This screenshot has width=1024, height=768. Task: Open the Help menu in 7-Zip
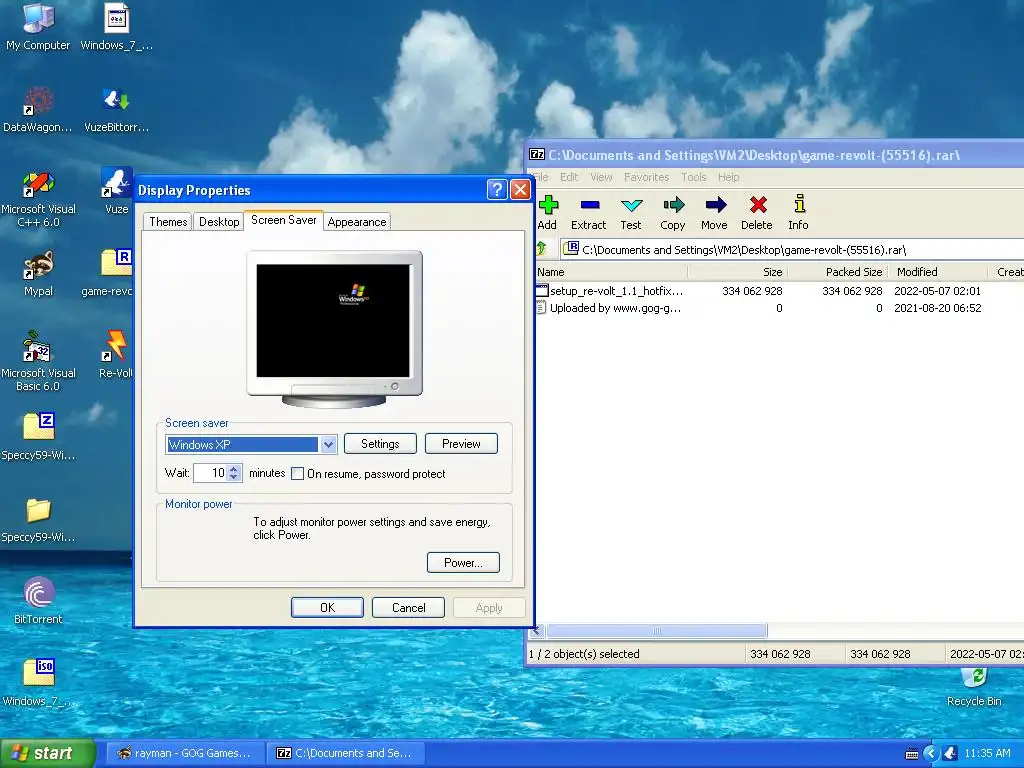click(x=728, y=177)
